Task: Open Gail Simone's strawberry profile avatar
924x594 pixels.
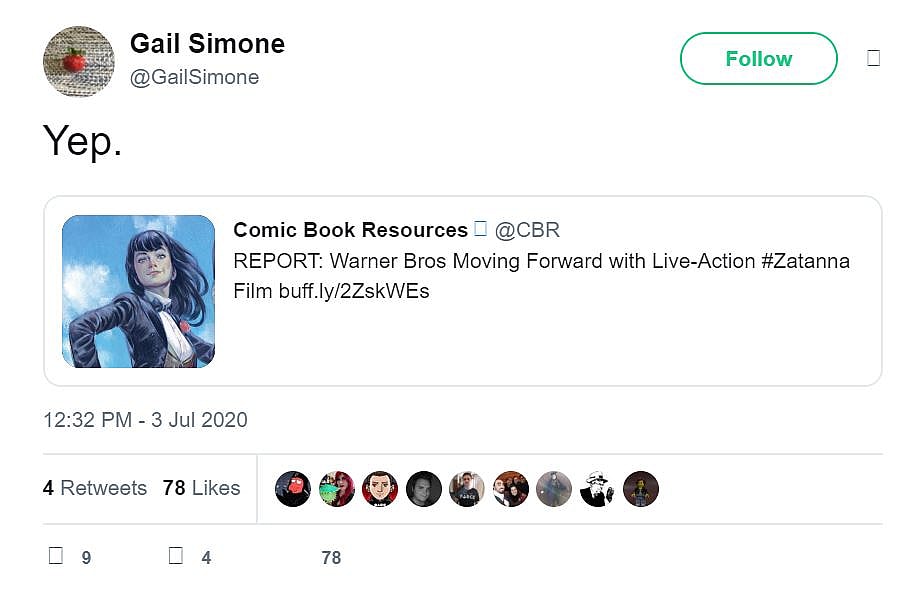Action: pyautogui.click(x=78, y=61)
